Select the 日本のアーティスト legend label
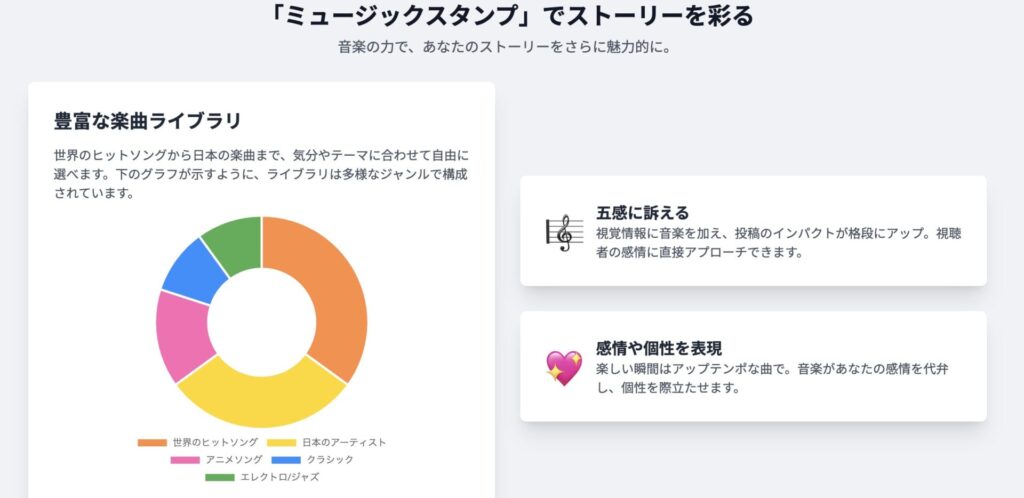The width and height of the screenshot is (1024, 498). click(x=344, y=443)
